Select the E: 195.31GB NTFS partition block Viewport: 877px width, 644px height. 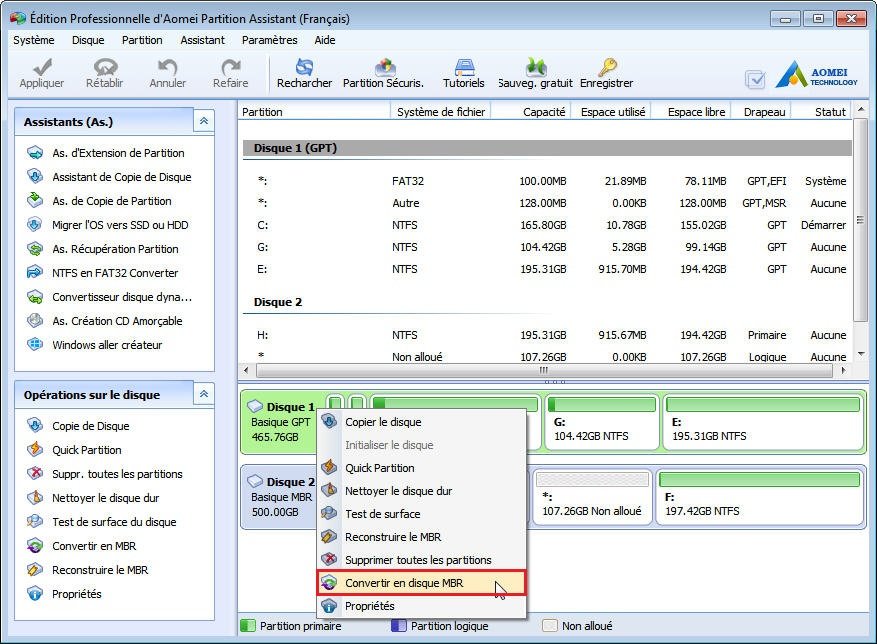pos(763,422)
